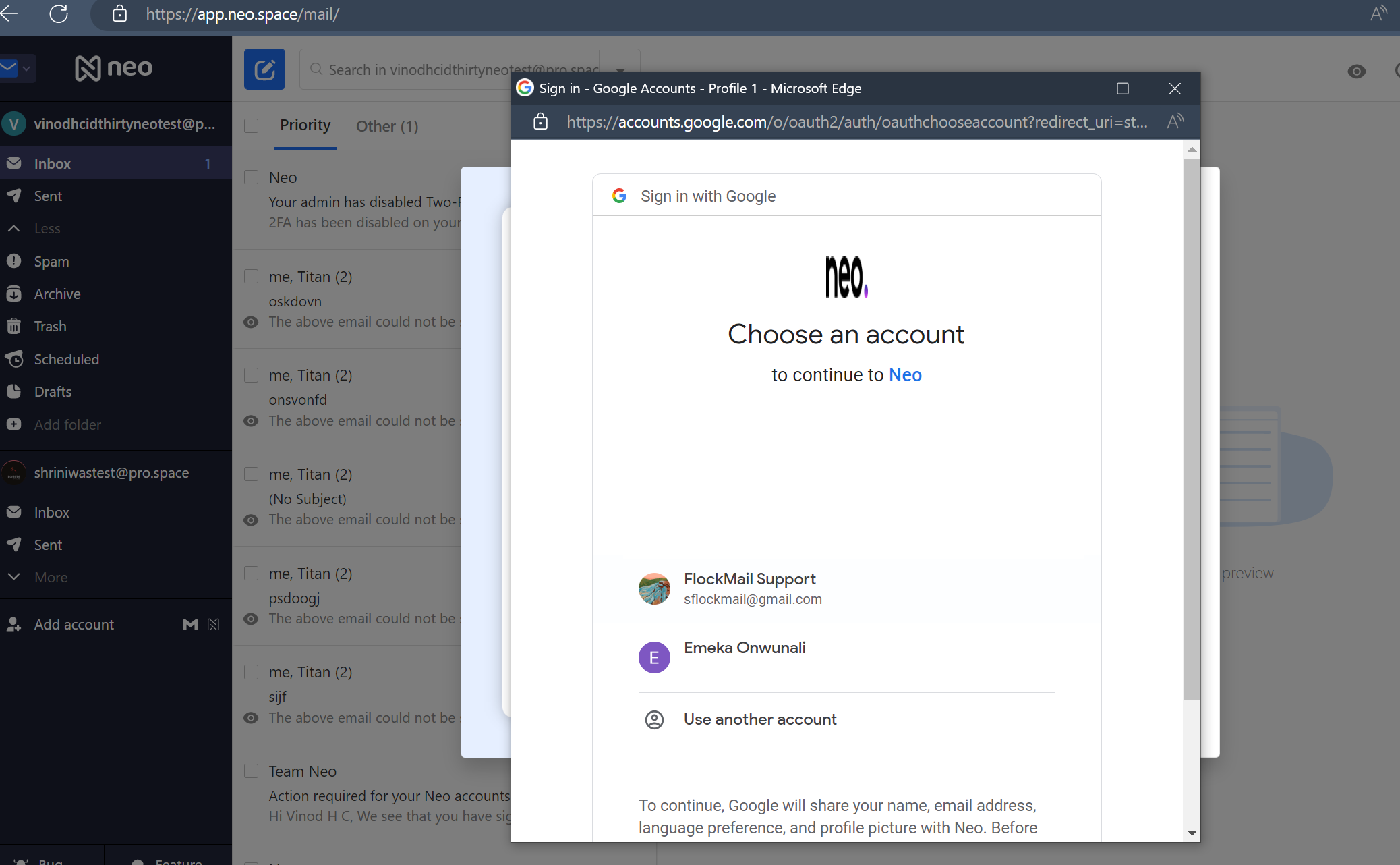The image size is (1400, 865).
Task: Open the Trash folder
Action: [x=116, y=326]
